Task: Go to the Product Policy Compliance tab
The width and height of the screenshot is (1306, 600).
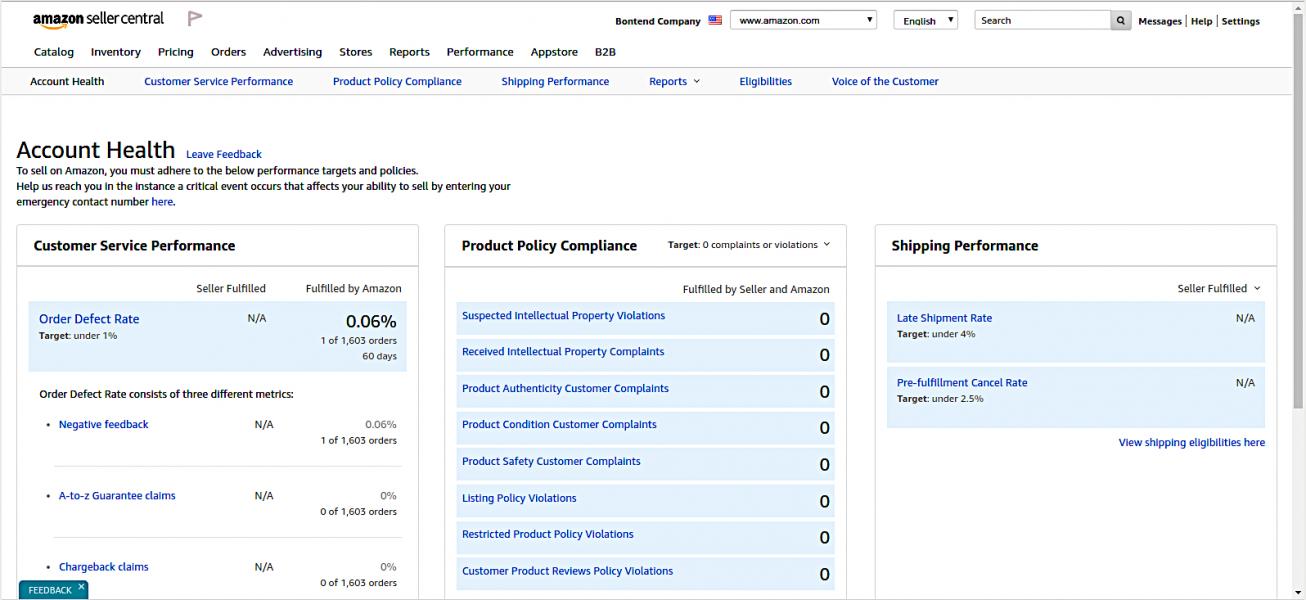Action: [x=397, y=82]
